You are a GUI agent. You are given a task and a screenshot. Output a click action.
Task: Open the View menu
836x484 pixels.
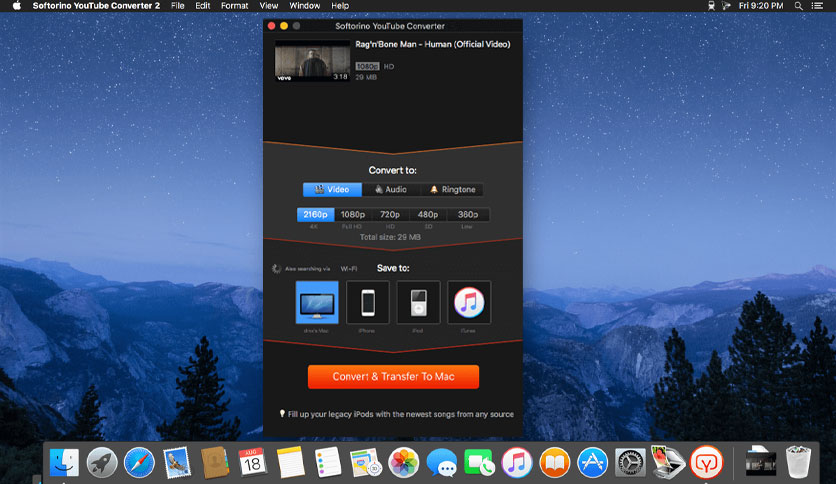click(x=269, y=6)
